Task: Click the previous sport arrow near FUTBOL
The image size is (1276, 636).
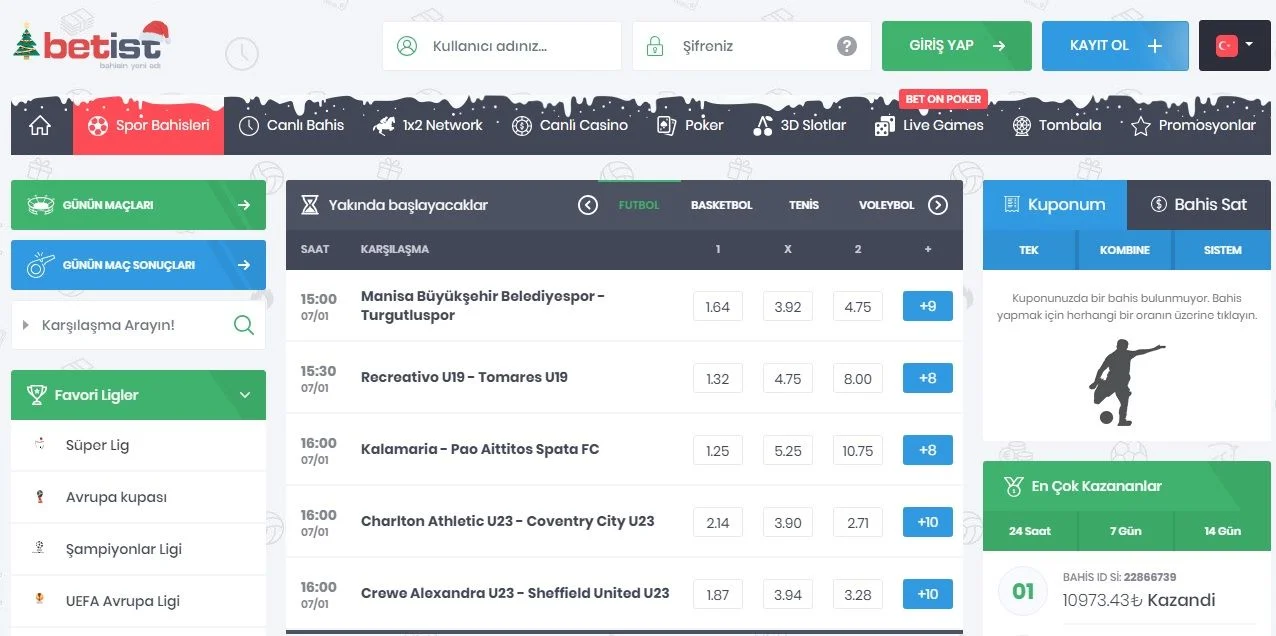Action: (588, 205)
